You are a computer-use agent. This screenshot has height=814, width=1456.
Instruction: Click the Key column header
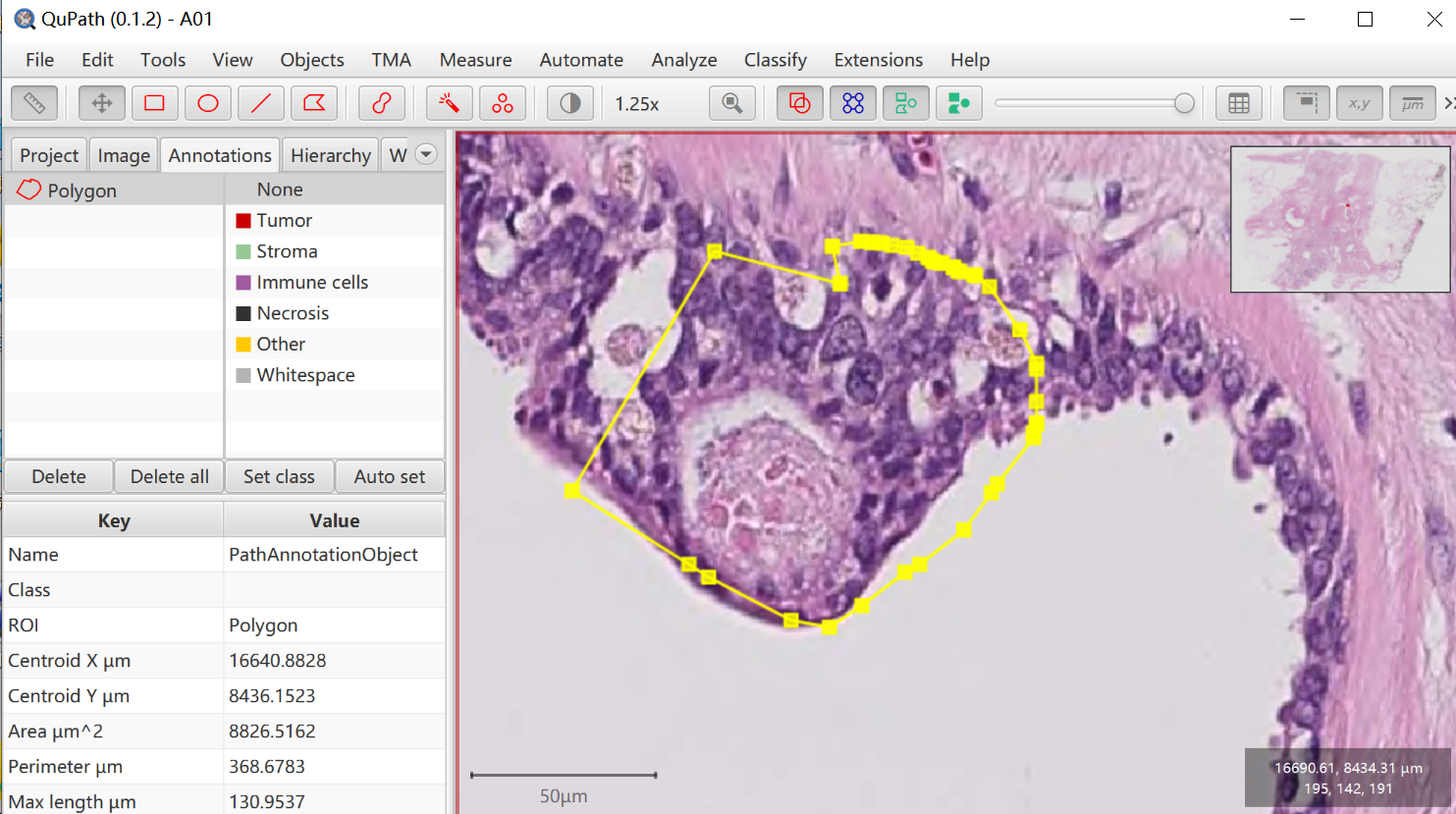(114, 520)
